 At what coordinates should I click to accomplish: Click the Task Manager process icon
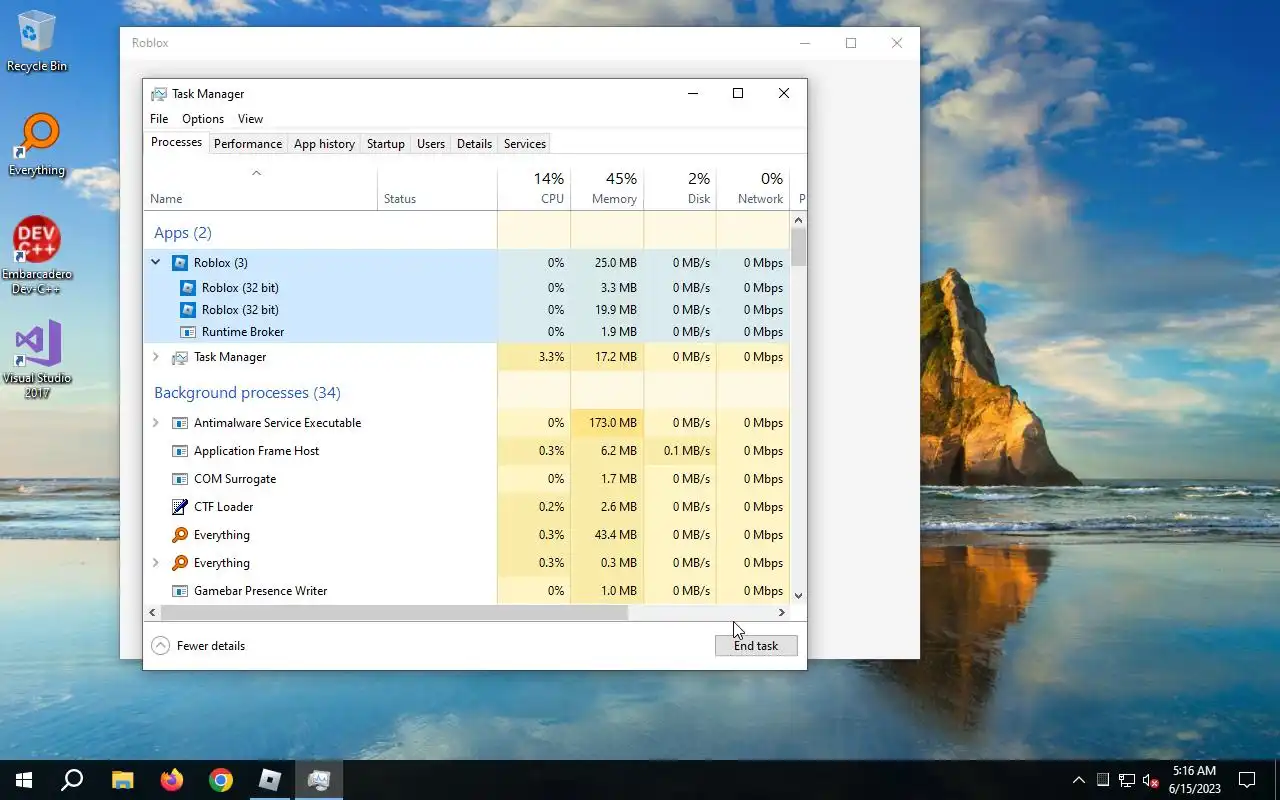click(180, 357)
